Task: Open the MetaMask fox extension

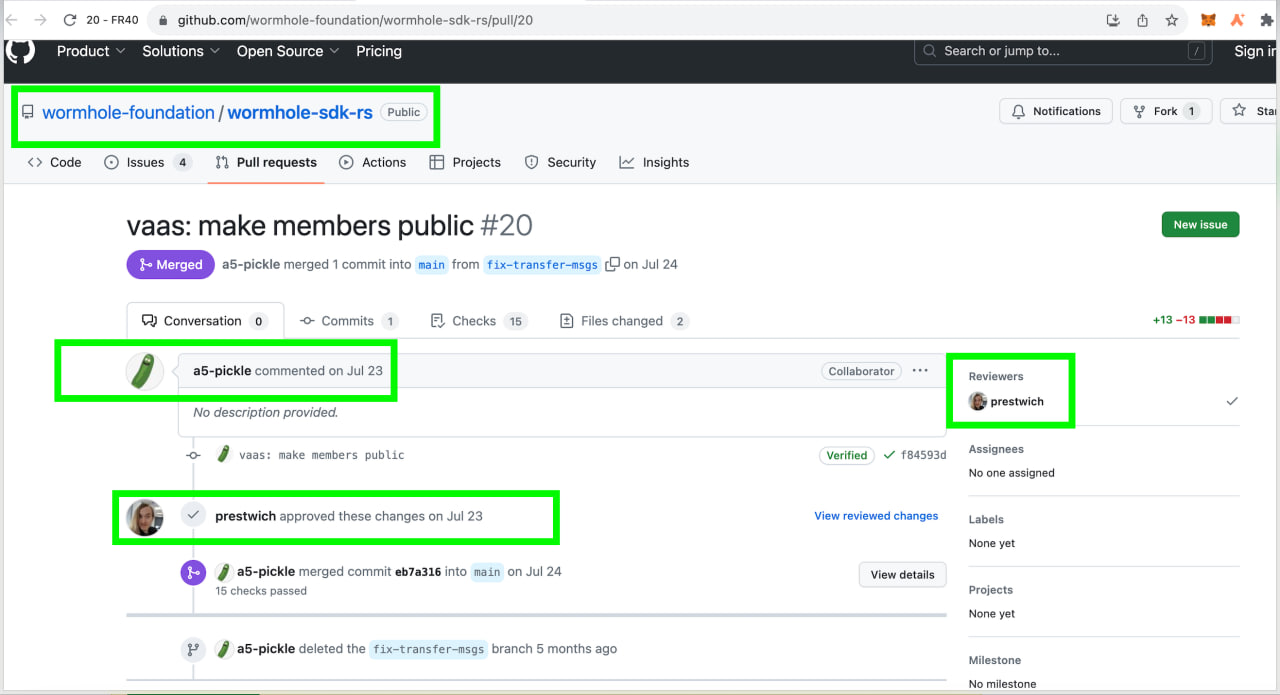Action: [x=1208, y=20]
